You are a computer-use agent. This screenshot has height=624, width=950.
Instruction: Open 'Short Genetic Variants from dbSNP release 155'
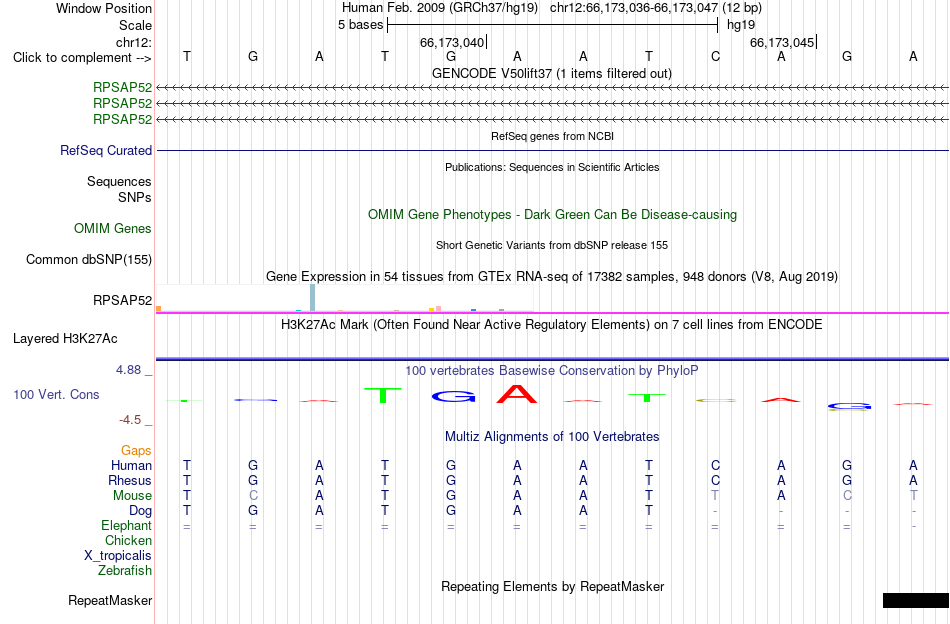(552, 245)
